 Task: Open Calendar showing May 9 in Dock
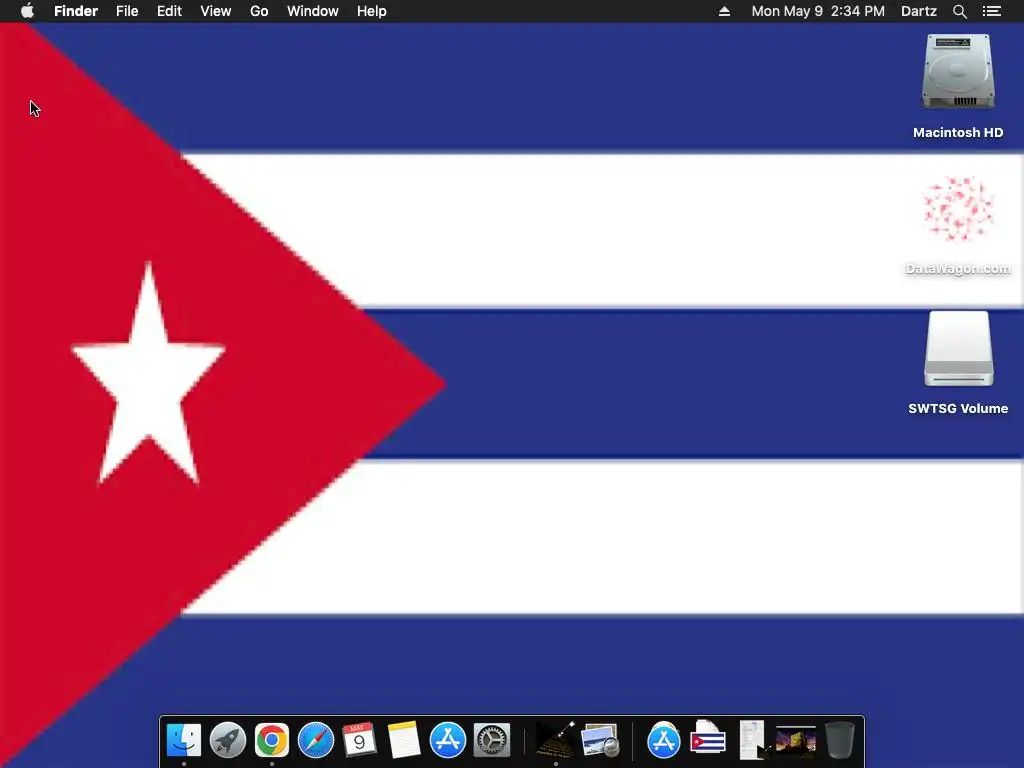(360, 741)
